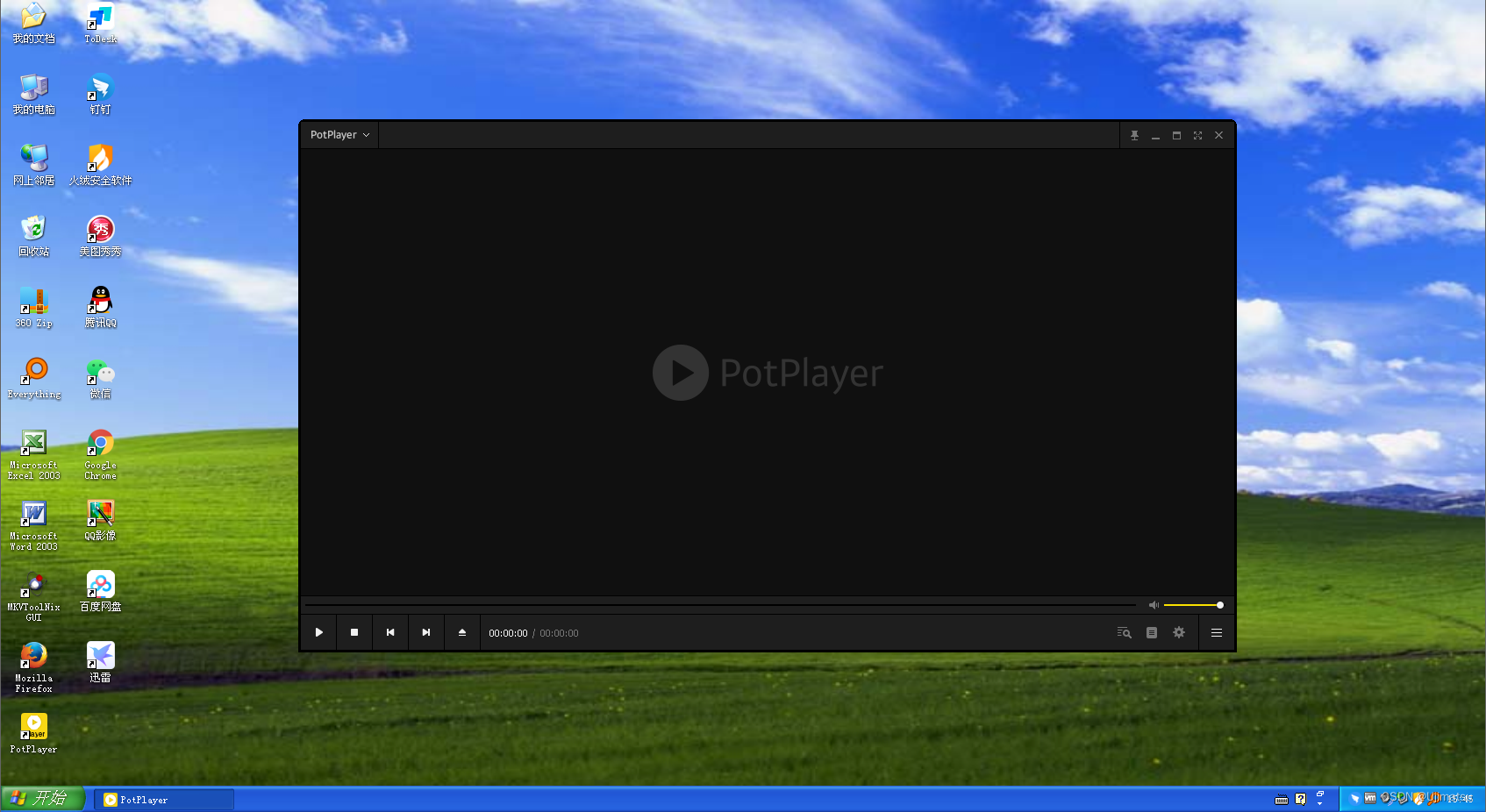1486x812 pixels.
Task: Select the 美图秀秀 desktop shortcut
Action: click(101, 237)
